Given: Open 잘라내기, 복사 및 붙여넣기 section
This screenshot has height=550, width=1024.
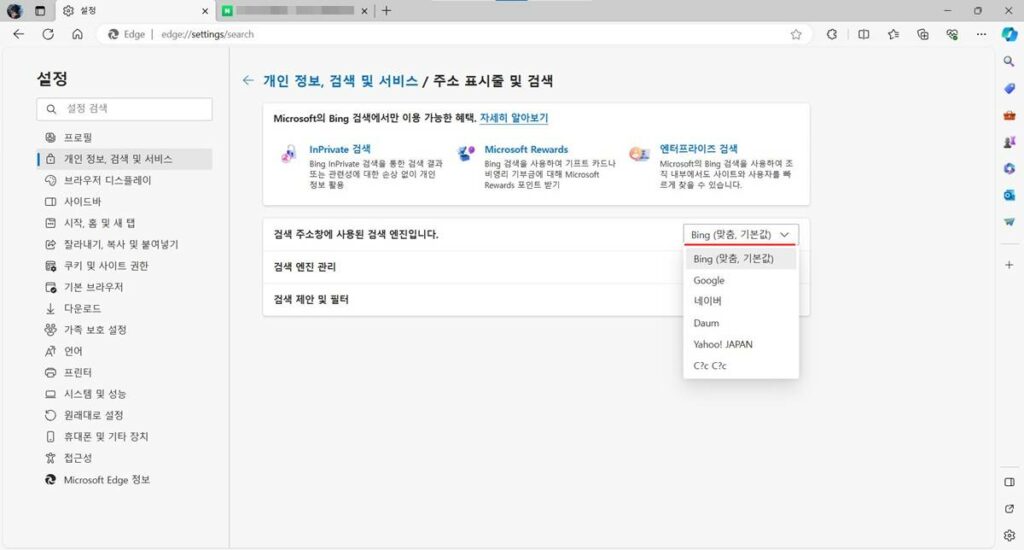Looking at the screenshot, I should pos(125,244).
